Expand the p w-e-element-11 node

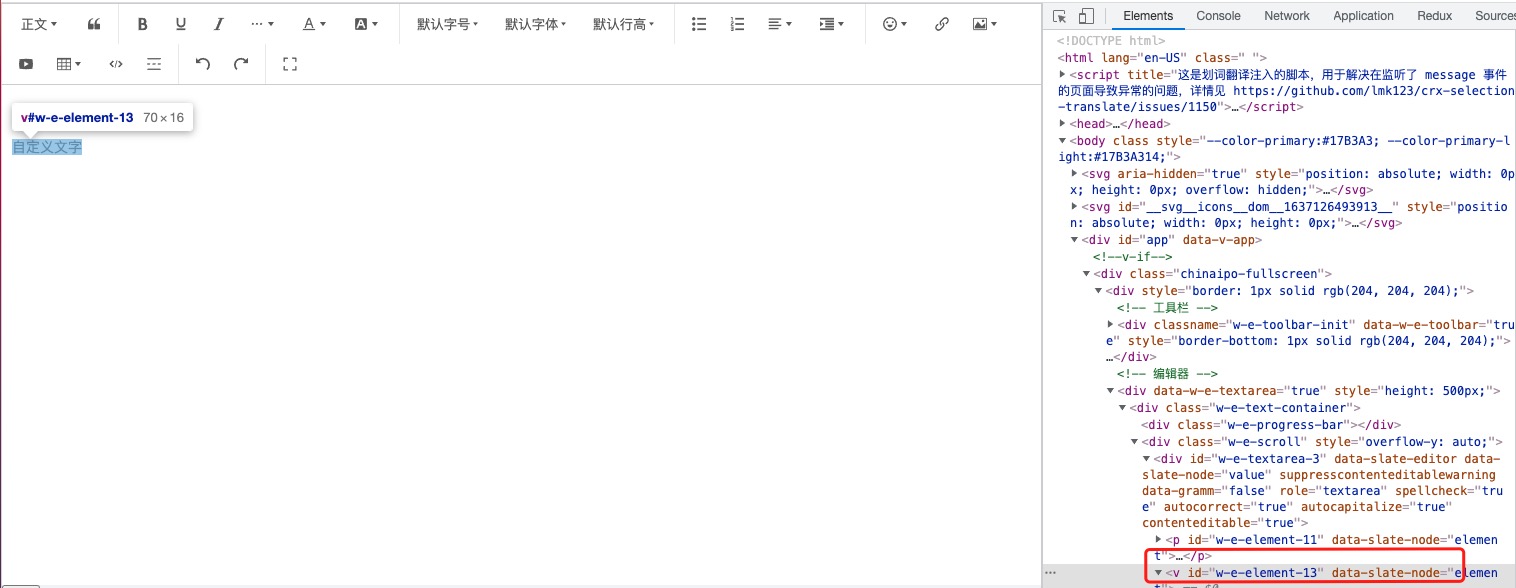1159,540
